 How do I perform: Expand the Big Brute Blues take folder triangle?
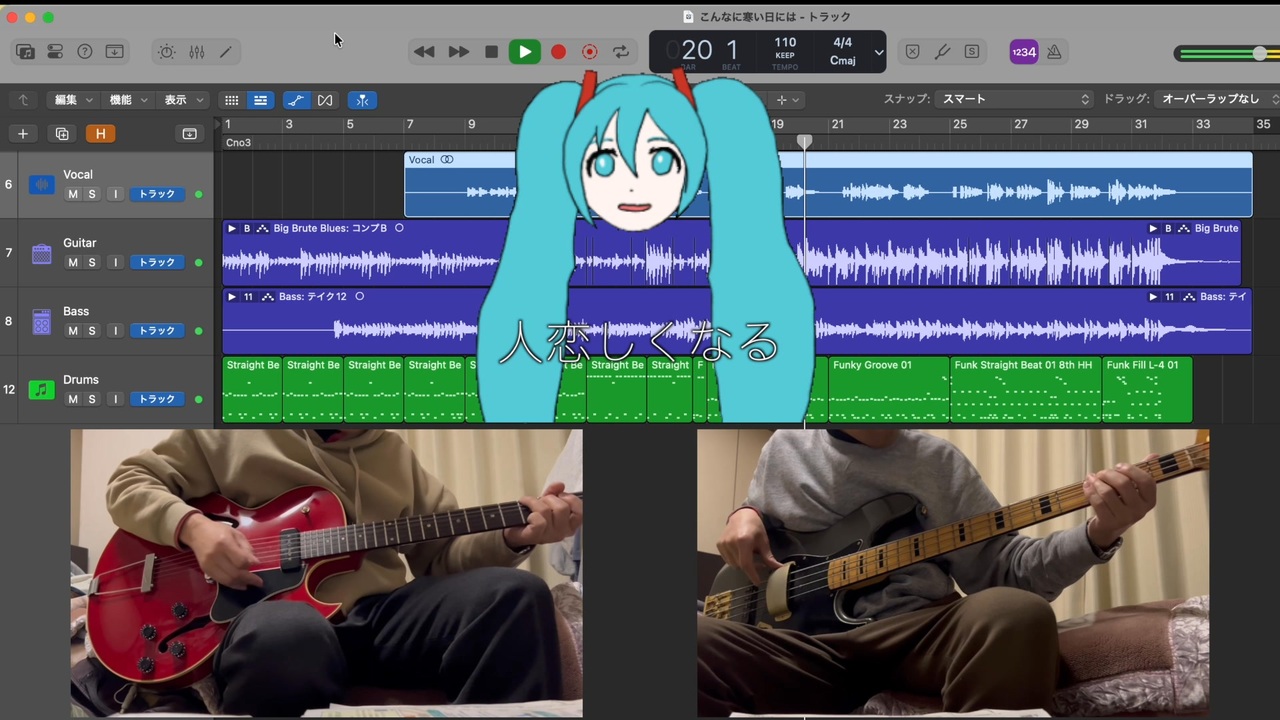coord(232,228)
